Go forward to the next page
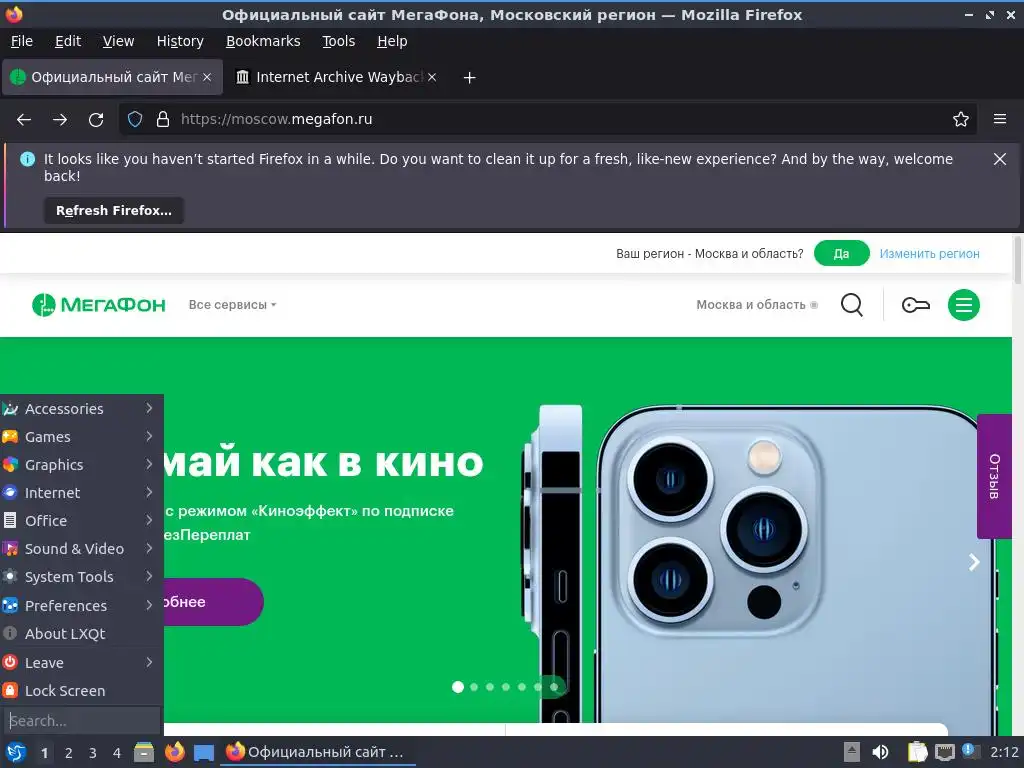The height and width of the screenshot is (768, 1024). pyautogui.click(x=60, y=120)
